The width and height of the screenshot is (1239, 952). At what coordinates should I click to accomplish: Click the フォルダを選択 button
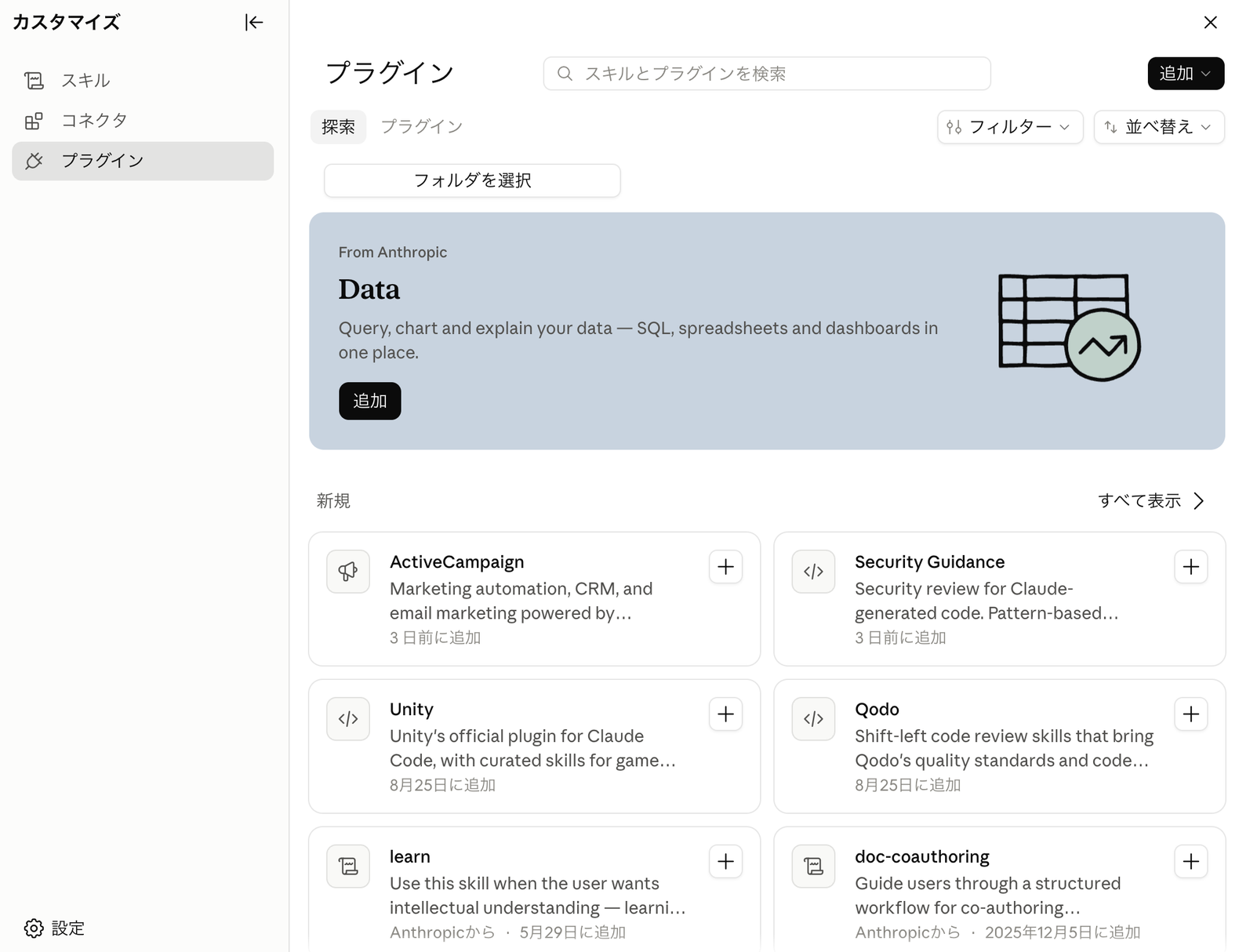(472, 180)
